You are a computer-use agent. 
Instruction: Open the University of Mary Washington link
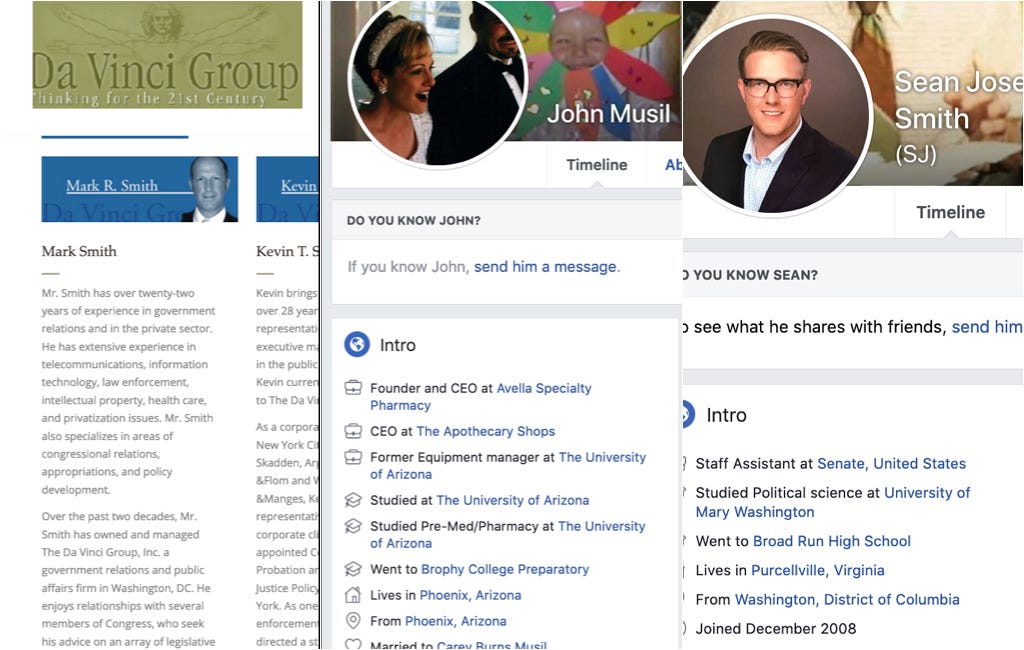coord(833,502)
